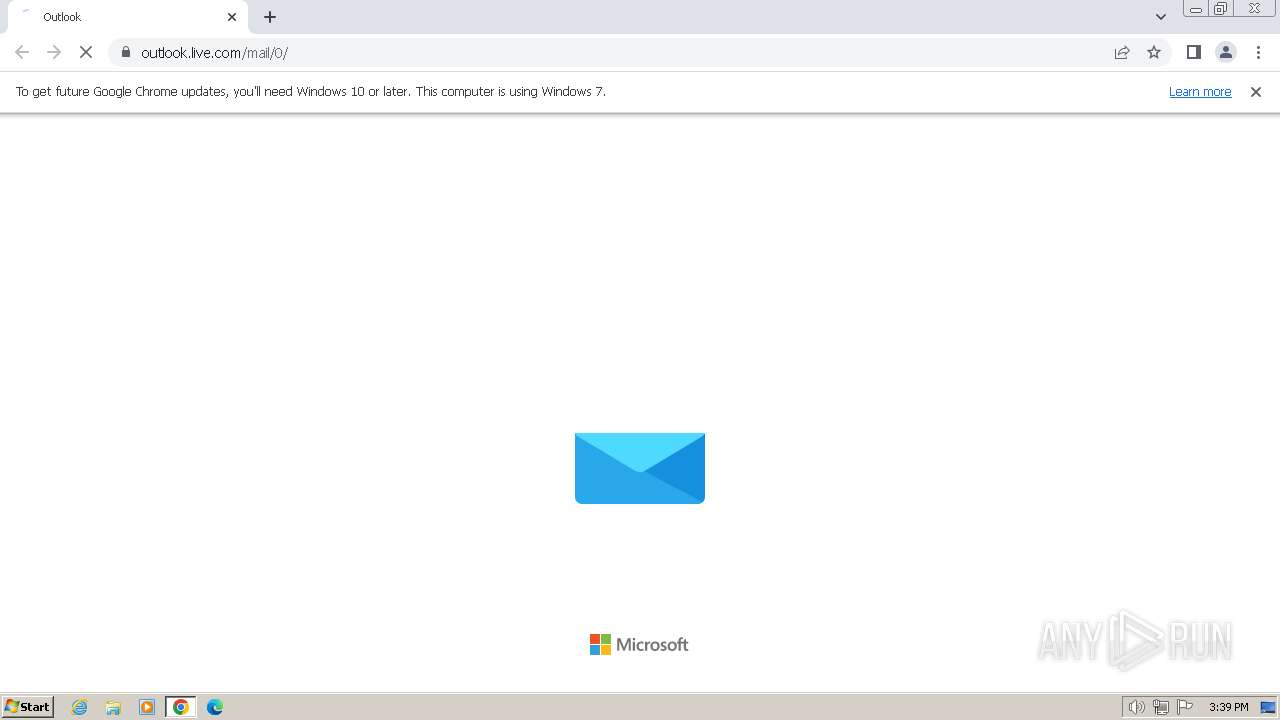Toggle the Chrome side panel
This screenshot has width=1280, height=720.
[x=1194, y=52]
